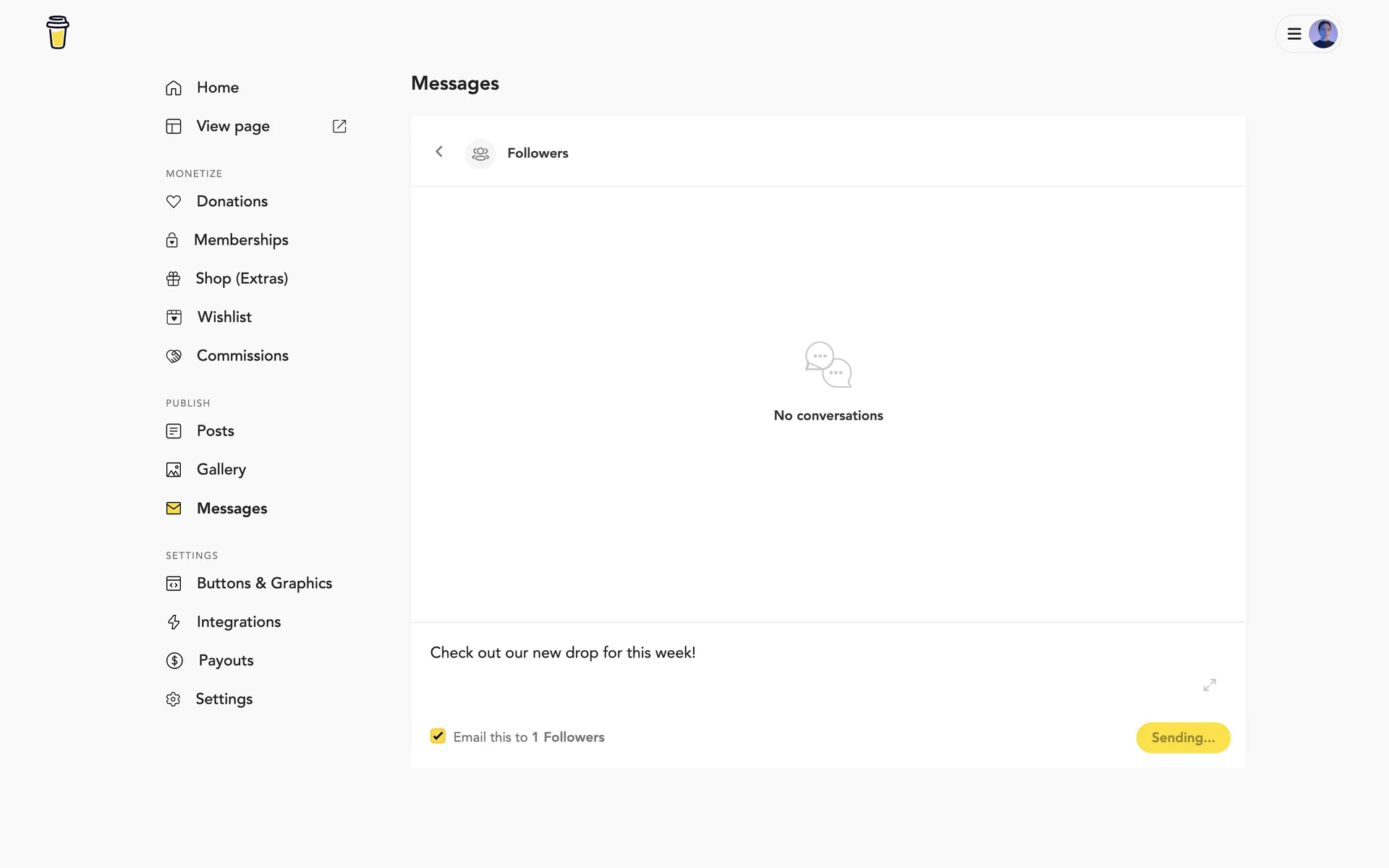Image resolution: width=1389 pixels, height=868 pixels.
Task: Click the dollar icon beside Payouts
Action: click(174, 660)
